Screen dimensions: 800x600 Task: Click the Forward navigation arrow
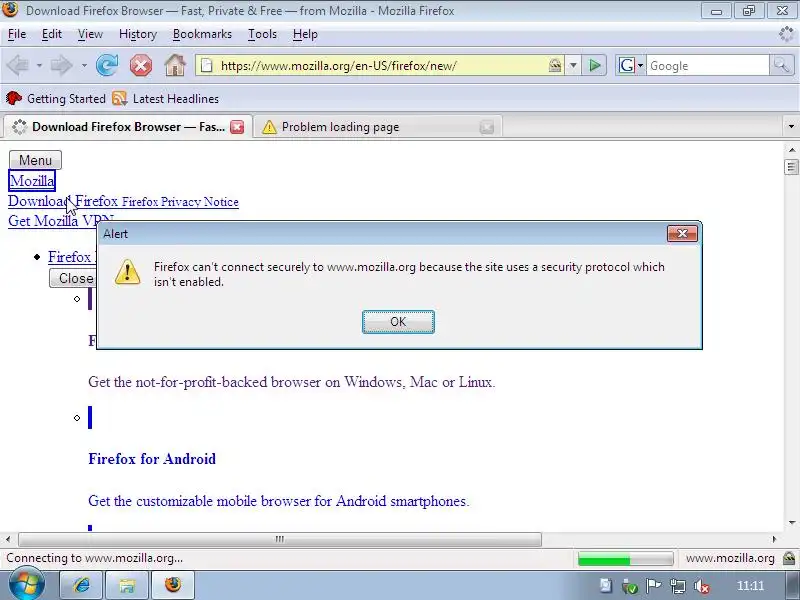62,65
